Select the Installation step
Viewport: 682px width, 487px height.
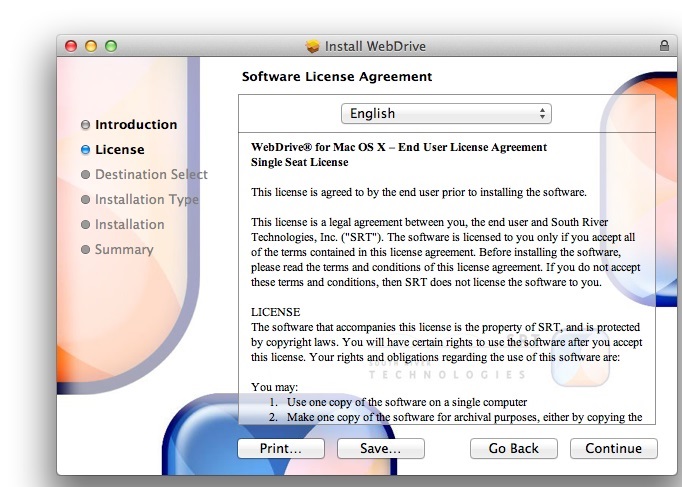(130, 224)
